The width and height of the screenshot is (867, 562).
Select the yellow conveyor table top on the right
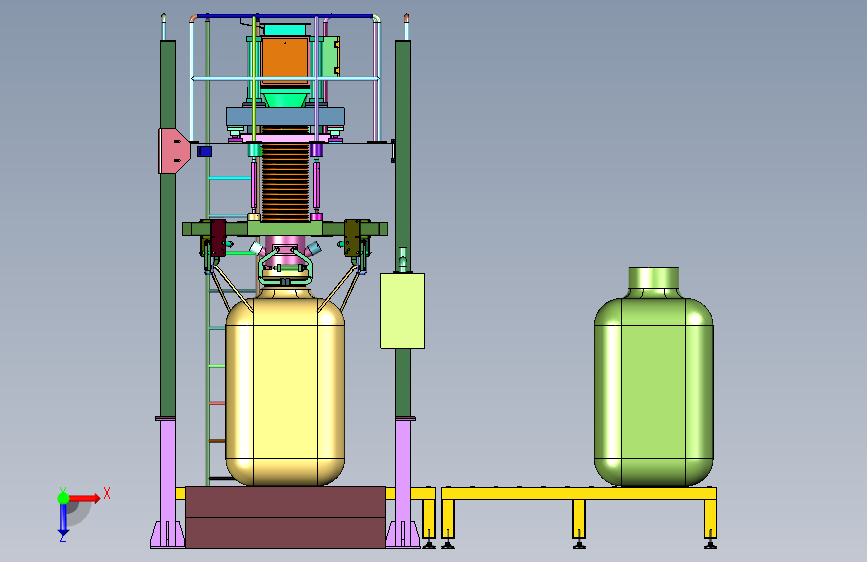click(x=579, y=493)
